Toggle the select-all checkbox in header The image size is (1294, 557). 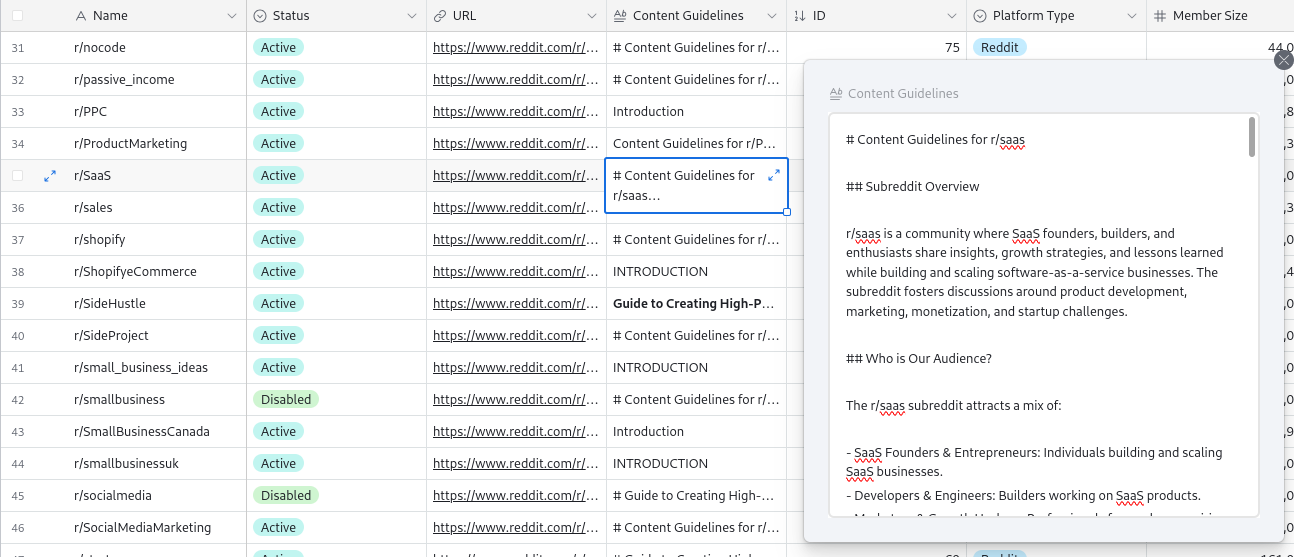pos(17,16)
